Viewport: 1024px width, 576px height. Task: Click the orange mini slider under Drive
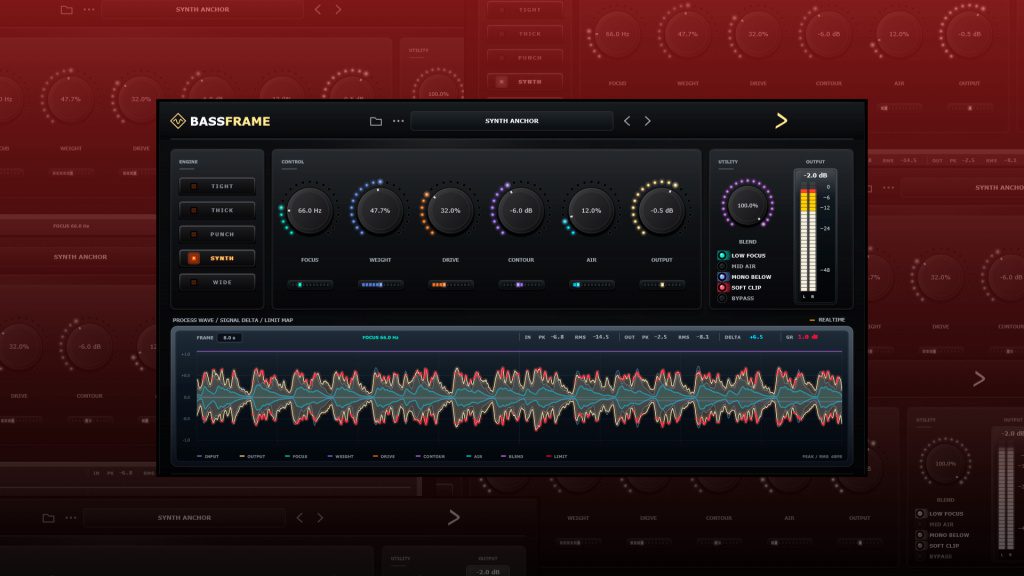pos(450,285)
